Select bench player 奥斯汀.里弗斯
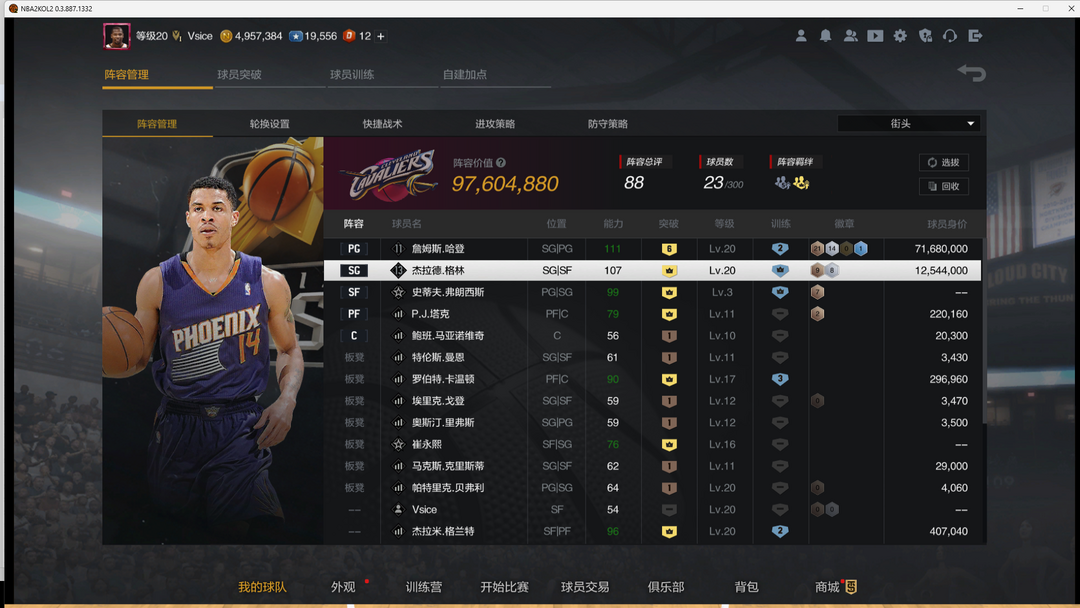The image size is (1080, 608). tap(652, 422)
